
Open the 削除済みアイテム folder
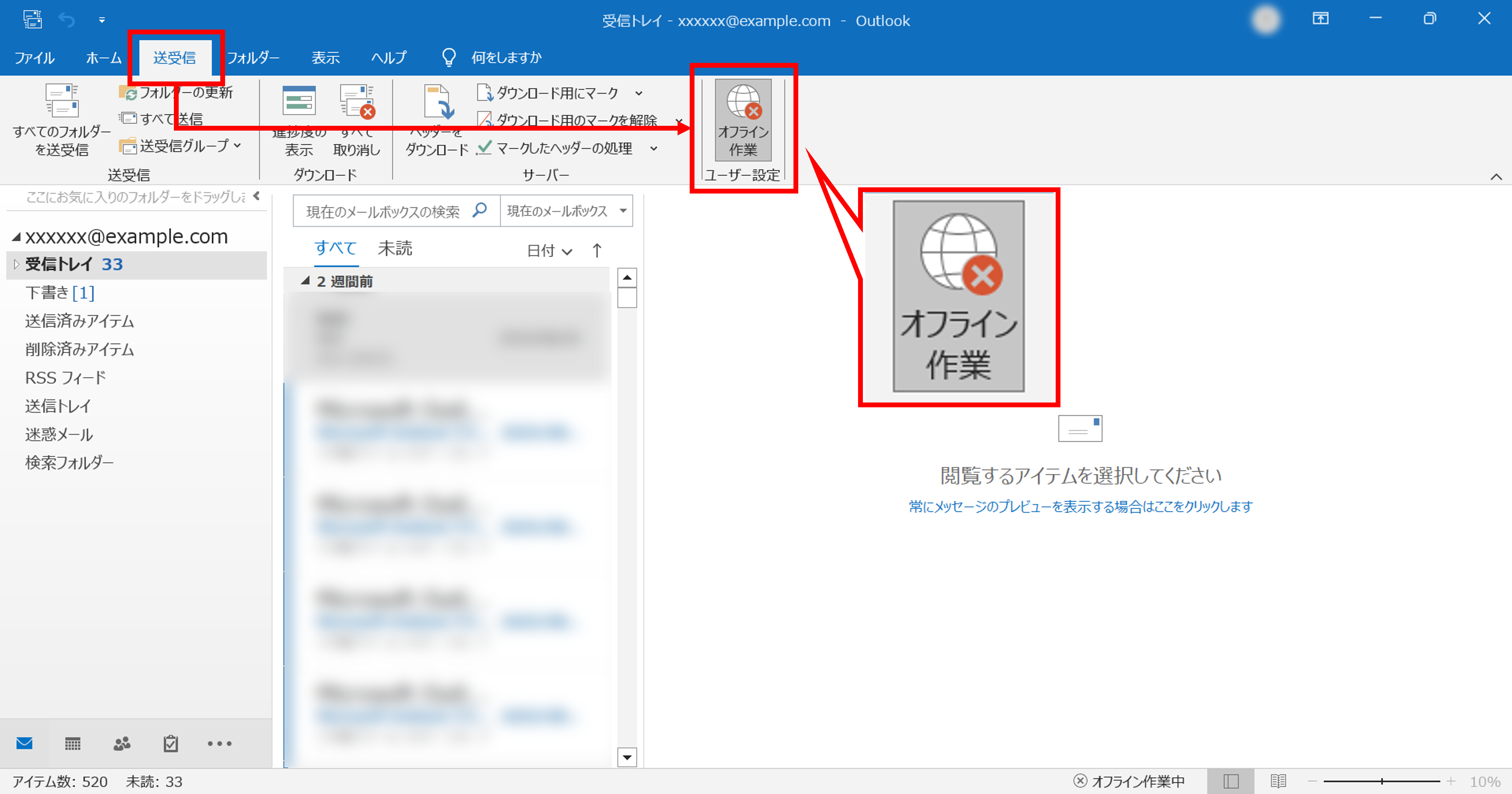tap(79, 350)
